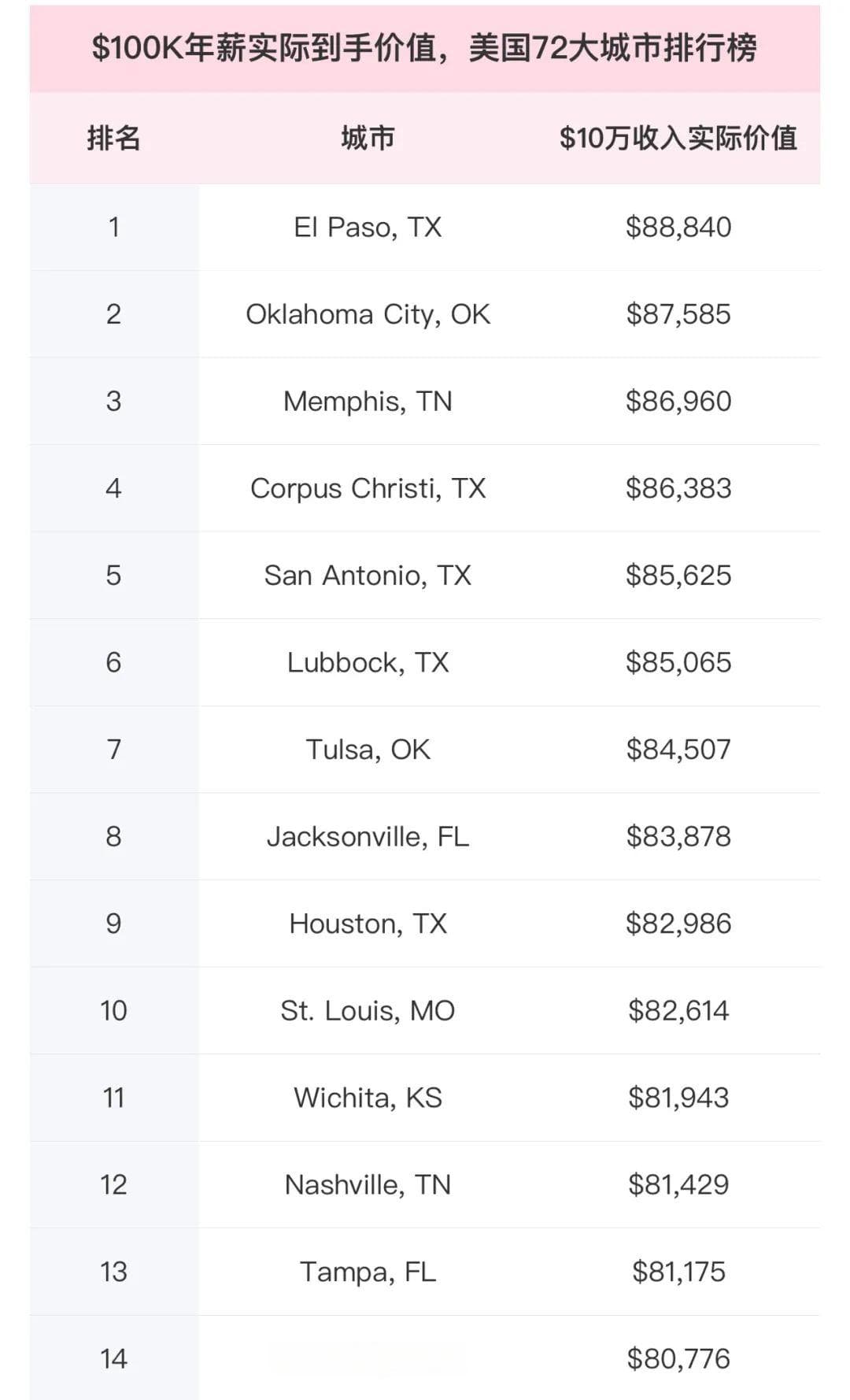The height and width of the screenshot is (1400, 850).
Task: Select the 城市 column header
Action: (368, 139)
